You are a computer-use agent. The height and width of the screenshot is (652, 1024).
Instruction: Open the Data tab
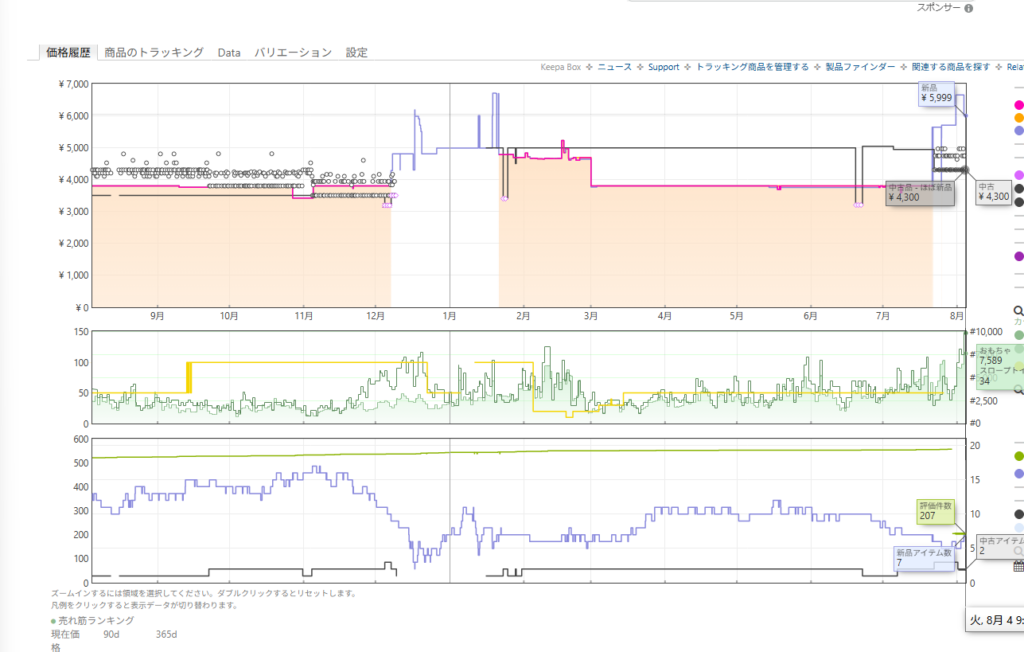tap(229, 53)
